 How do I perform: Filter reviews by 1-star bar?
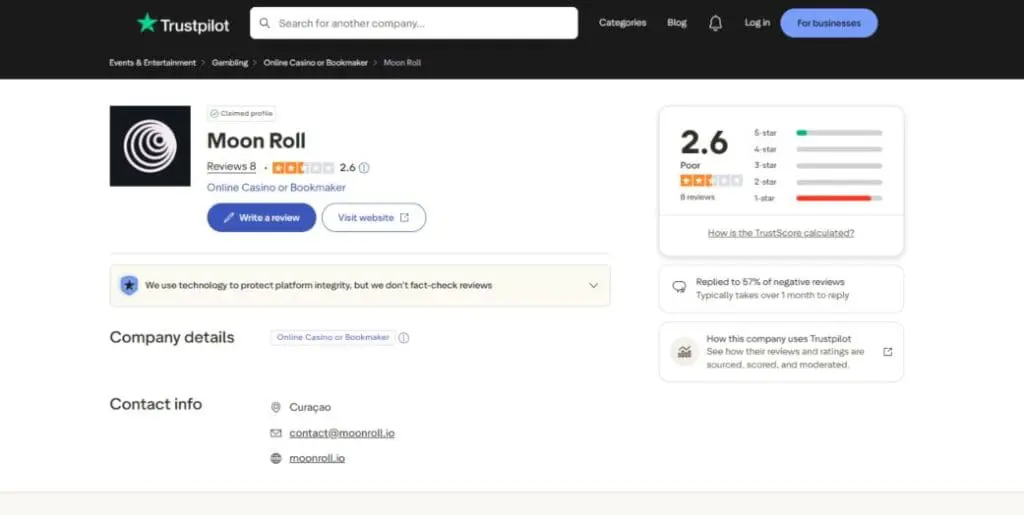pos(838,198)
